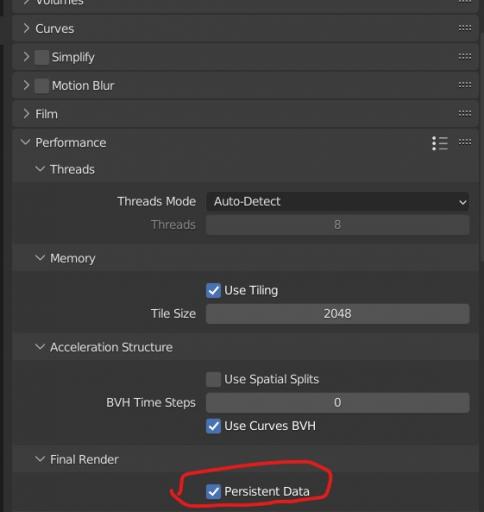Click the Film panel drag handle
Screen dimensions: 484x512
coord(465,114)
